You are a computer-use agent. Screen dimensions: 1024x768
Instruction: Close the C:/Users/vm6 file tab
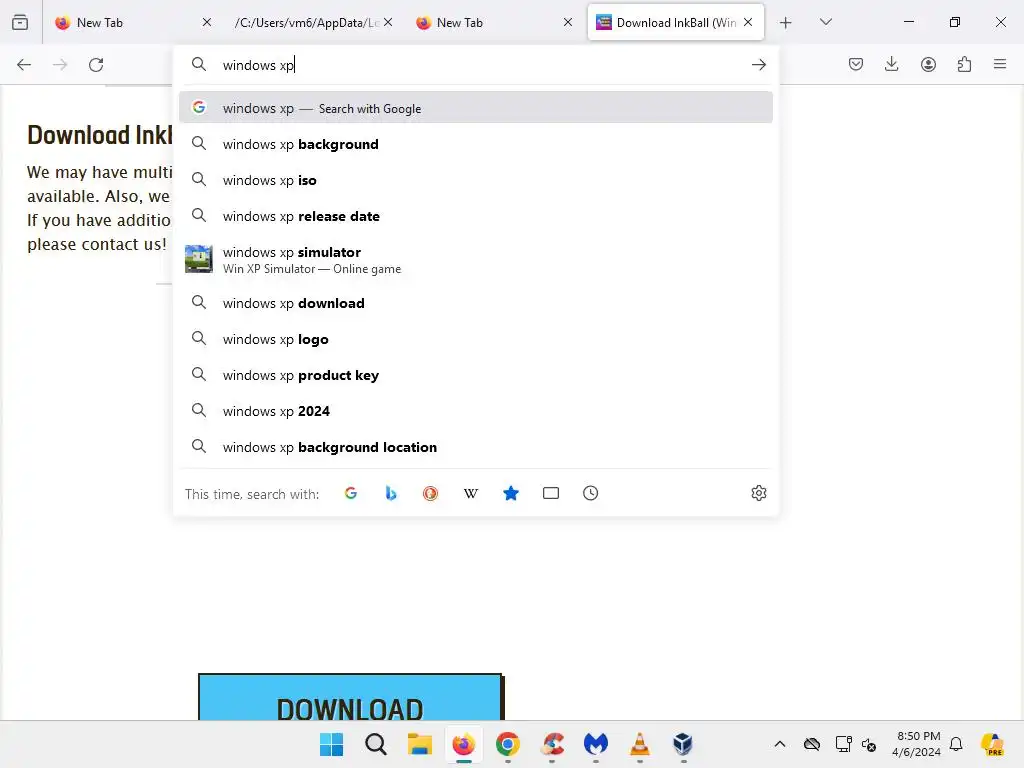(388, 22)
